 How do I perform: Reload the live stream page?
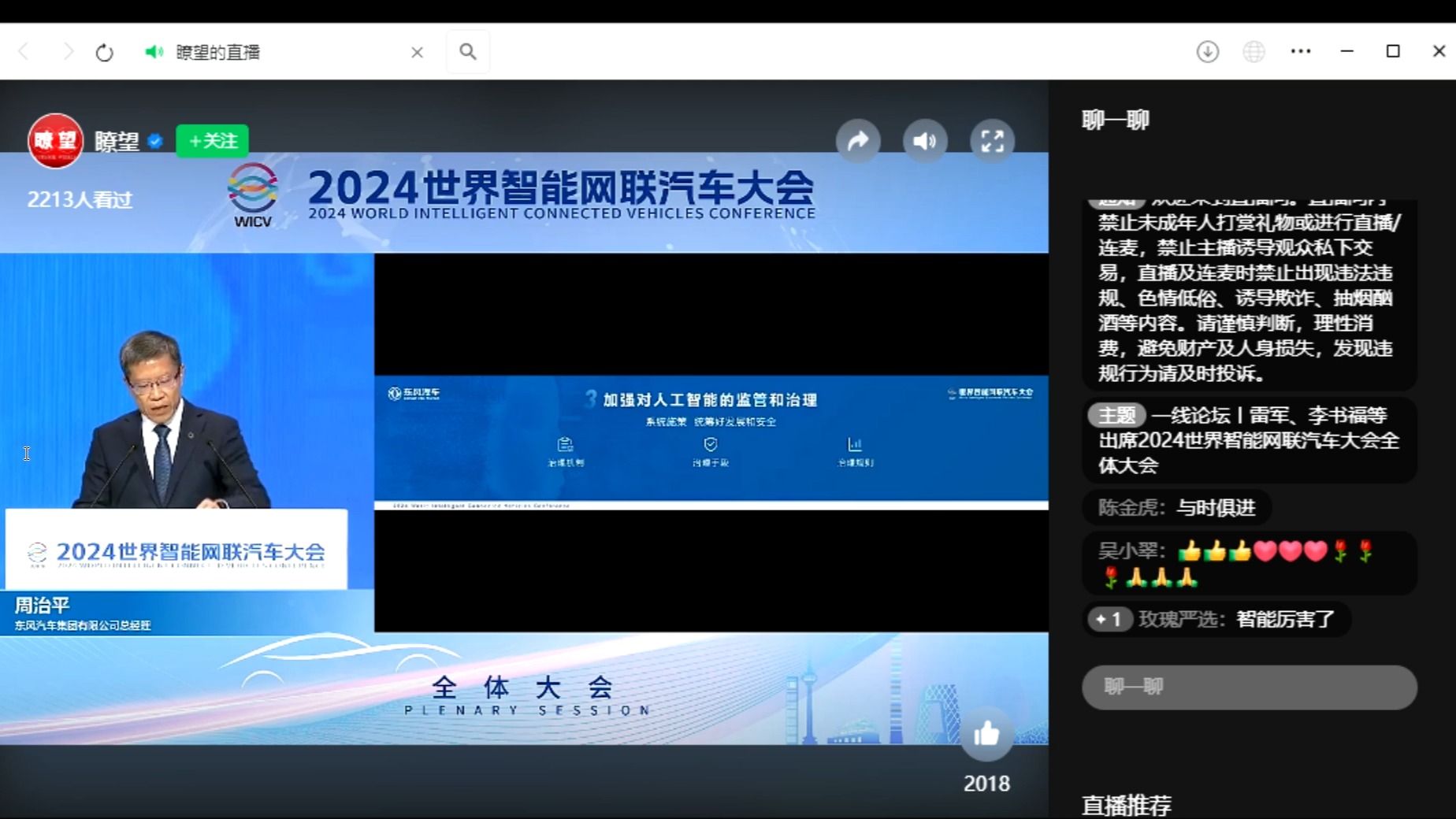tap(105, 53)
